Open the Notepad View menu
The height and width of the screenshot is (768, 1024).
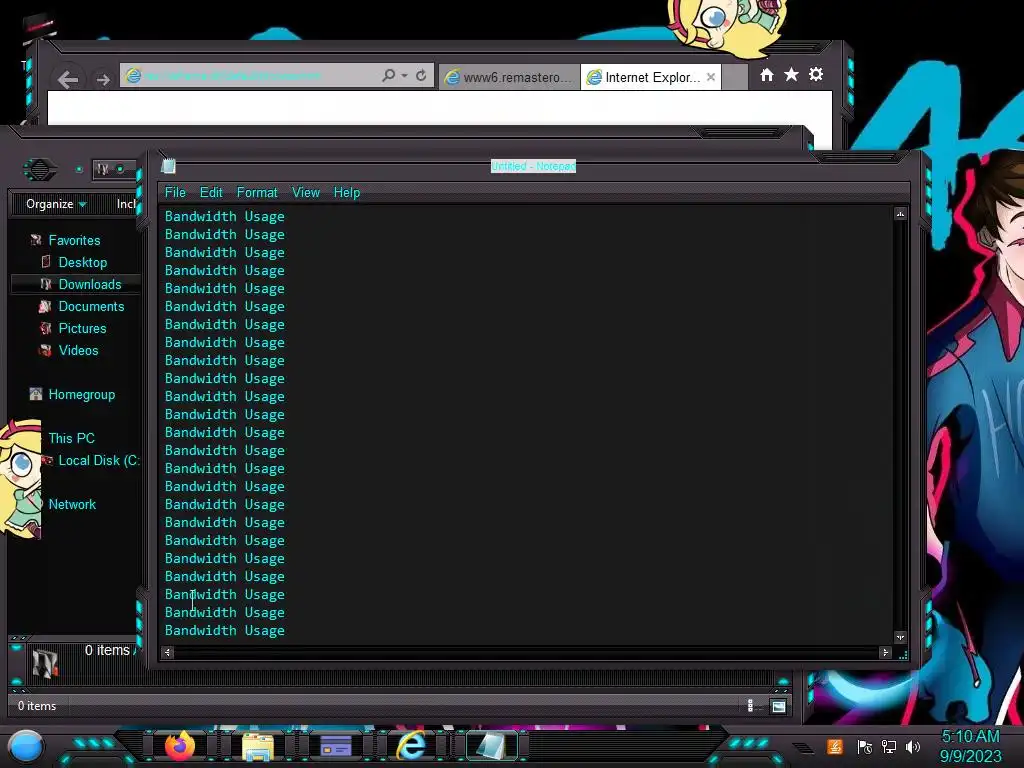click(x=306, y=192)
